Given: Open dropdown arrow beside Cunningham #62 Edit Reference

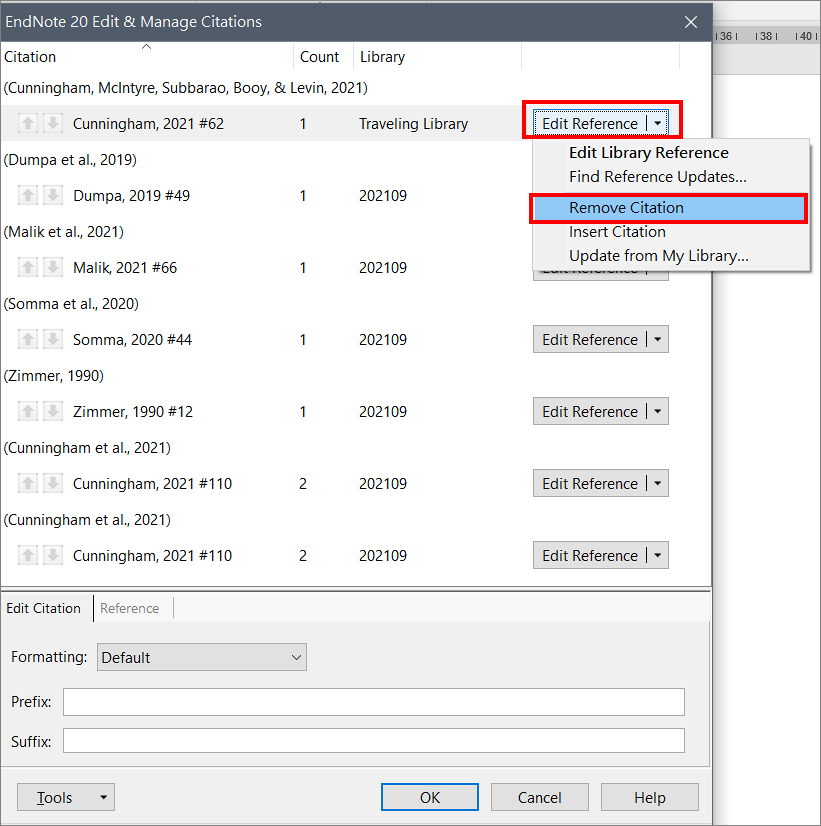Looking at the screenshot, I should 658,123.
